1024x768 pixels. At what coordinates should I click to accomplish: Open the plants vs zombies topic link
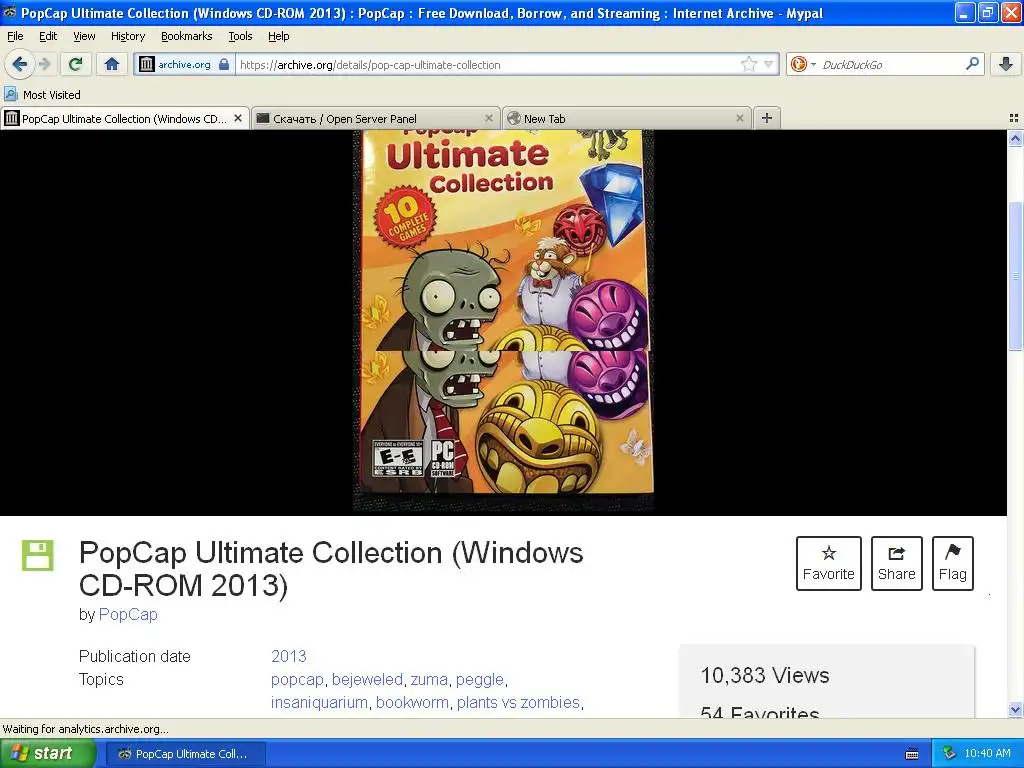point(518,703)
